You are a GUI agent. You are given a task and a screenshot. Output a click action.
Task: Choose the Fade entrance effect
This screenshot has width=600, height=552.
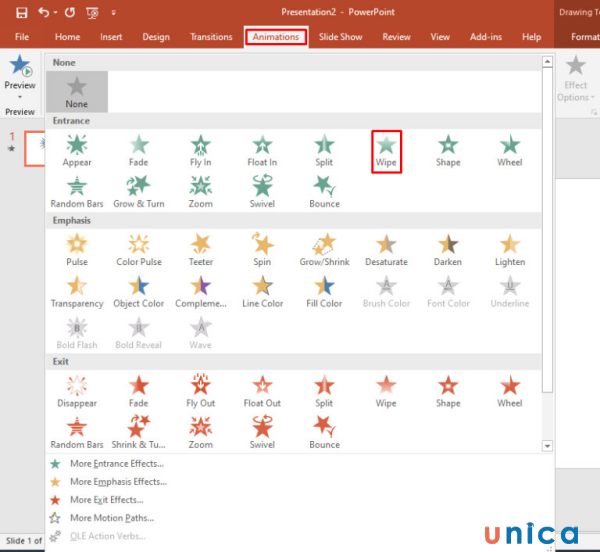tap(139, 151)
